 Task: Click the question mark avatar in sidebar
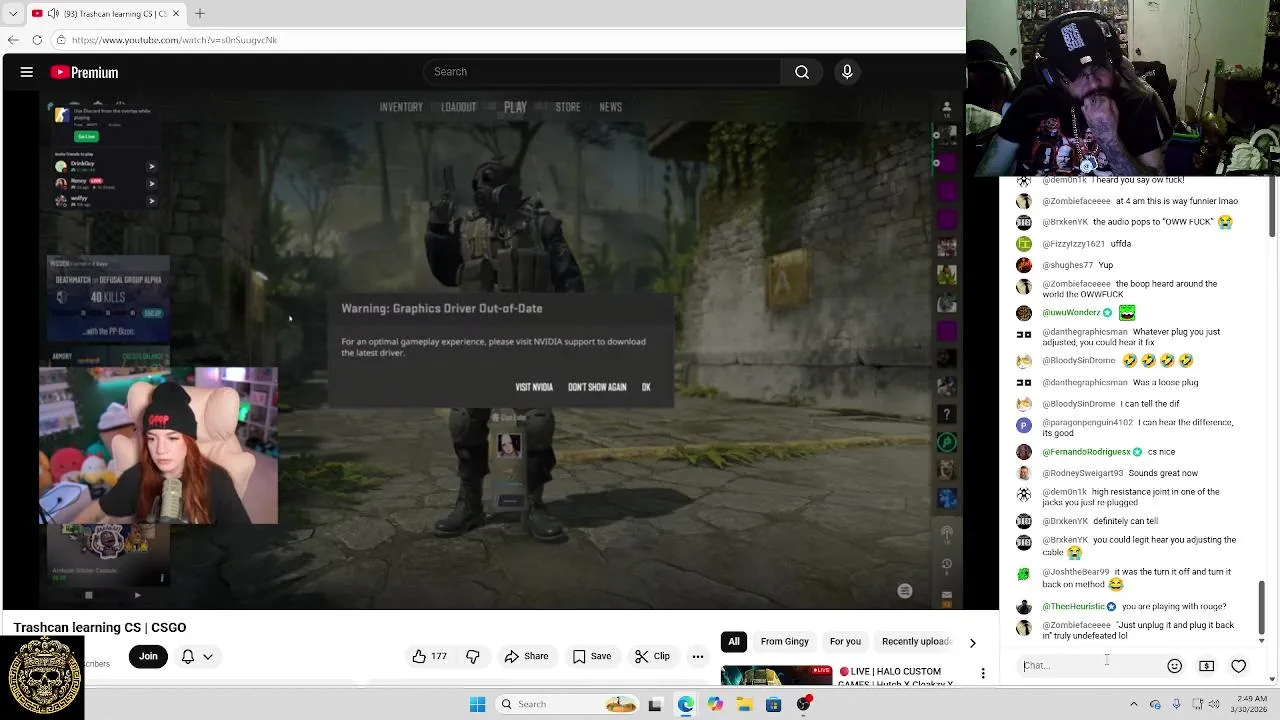[947, 414]
